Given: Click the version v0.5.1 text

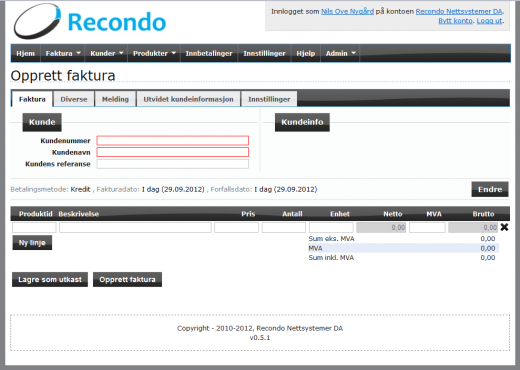Looking at the screenshot, I should pos(260,338).
